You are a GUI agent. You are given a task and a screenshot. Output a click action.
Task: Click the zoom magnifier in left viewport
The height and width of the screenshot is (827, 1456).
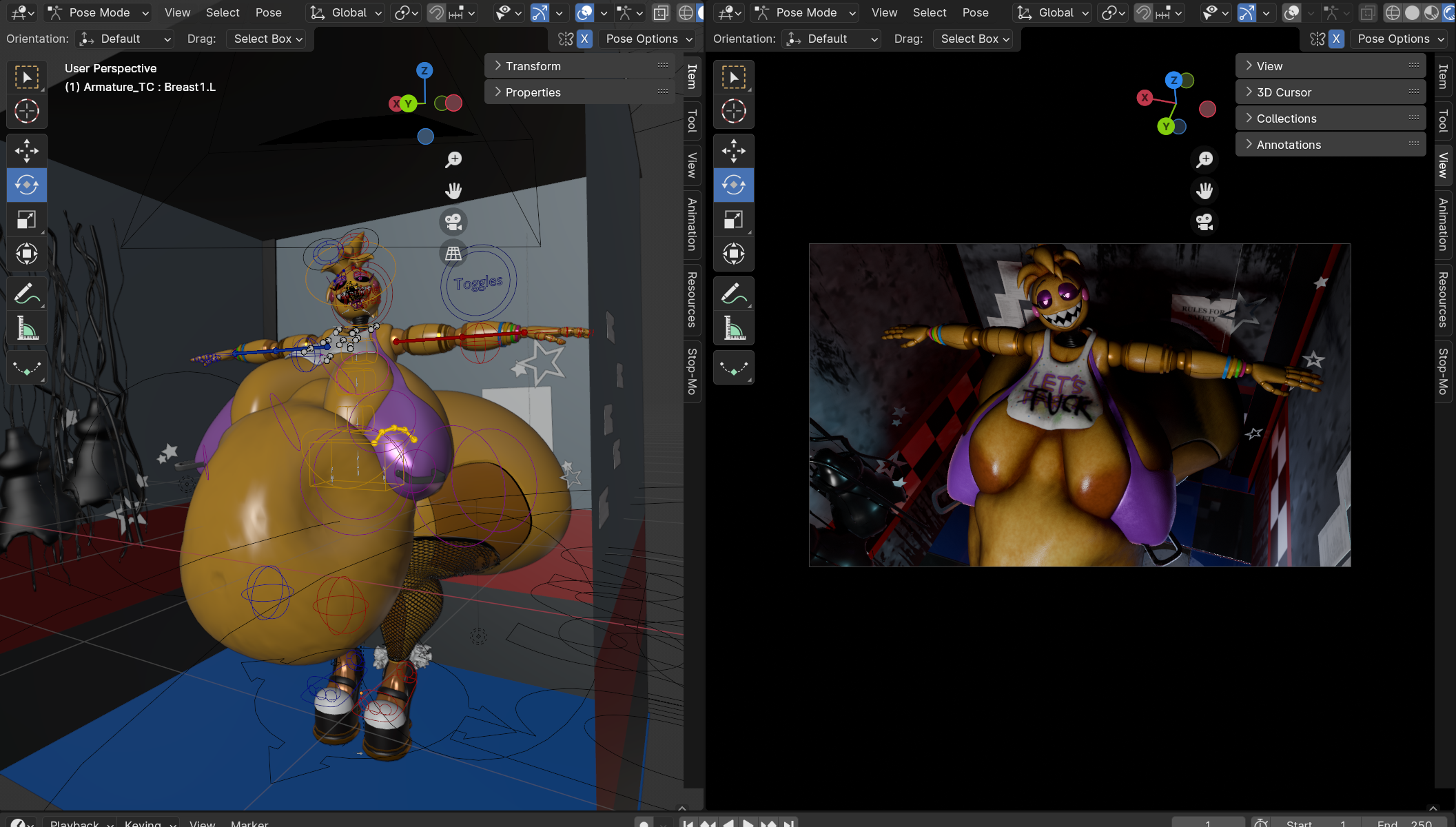coord(453,160)
